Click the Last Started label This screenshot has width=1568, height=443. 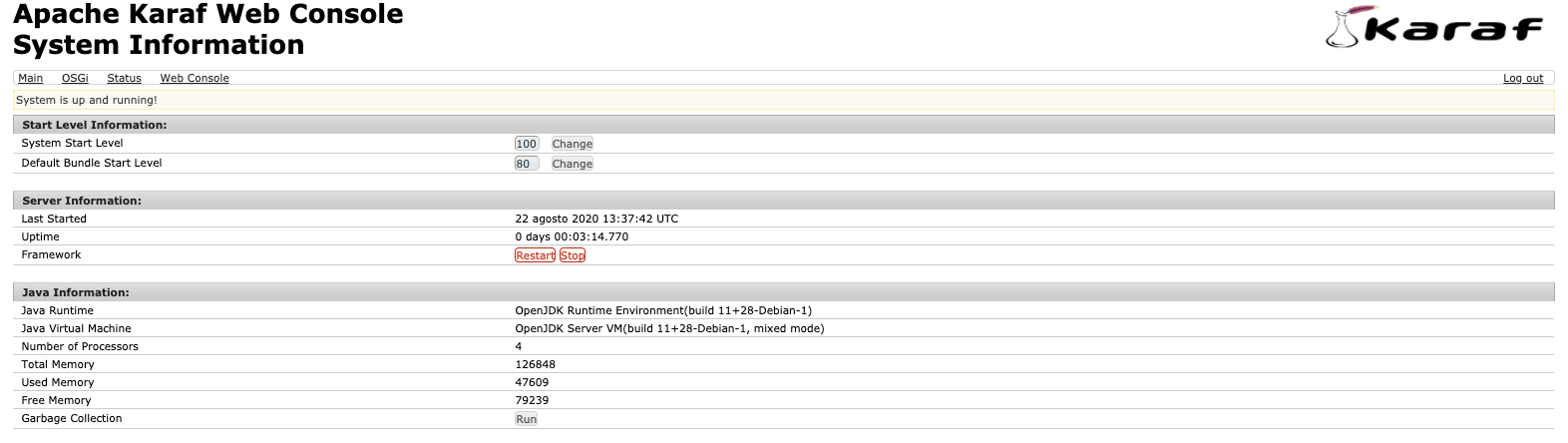54,219
